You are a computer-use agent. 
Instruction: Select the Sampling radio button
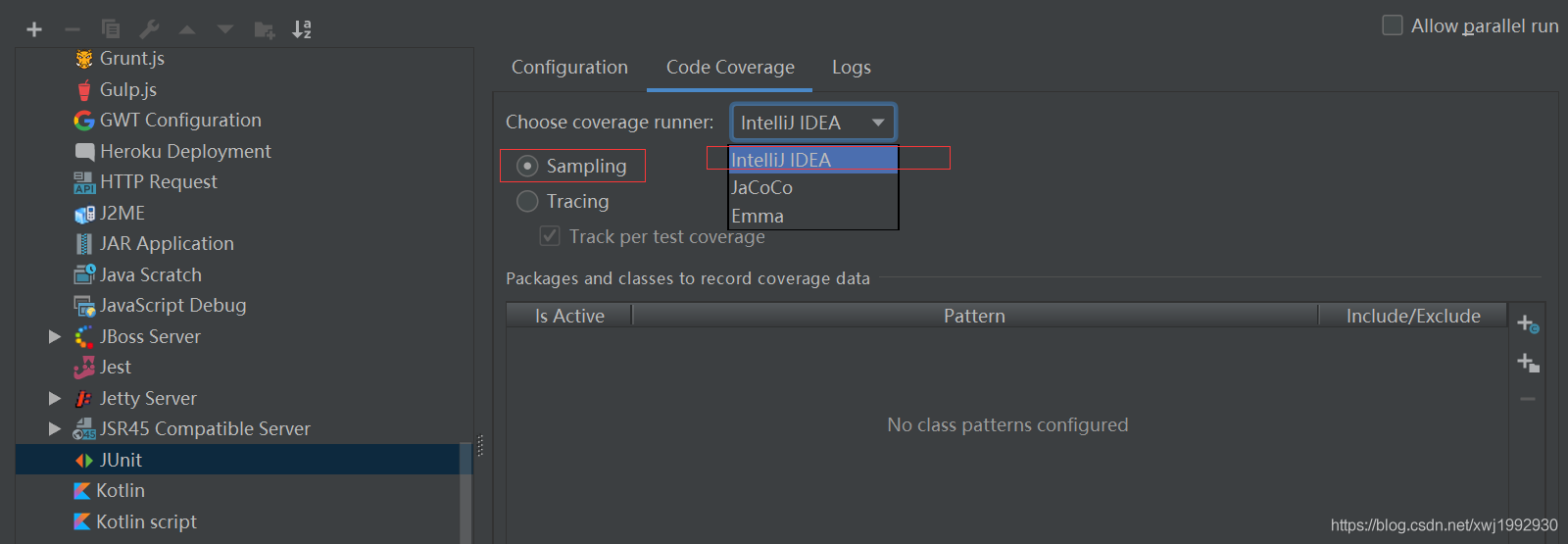pyautogui.click(x=527, y=167)
